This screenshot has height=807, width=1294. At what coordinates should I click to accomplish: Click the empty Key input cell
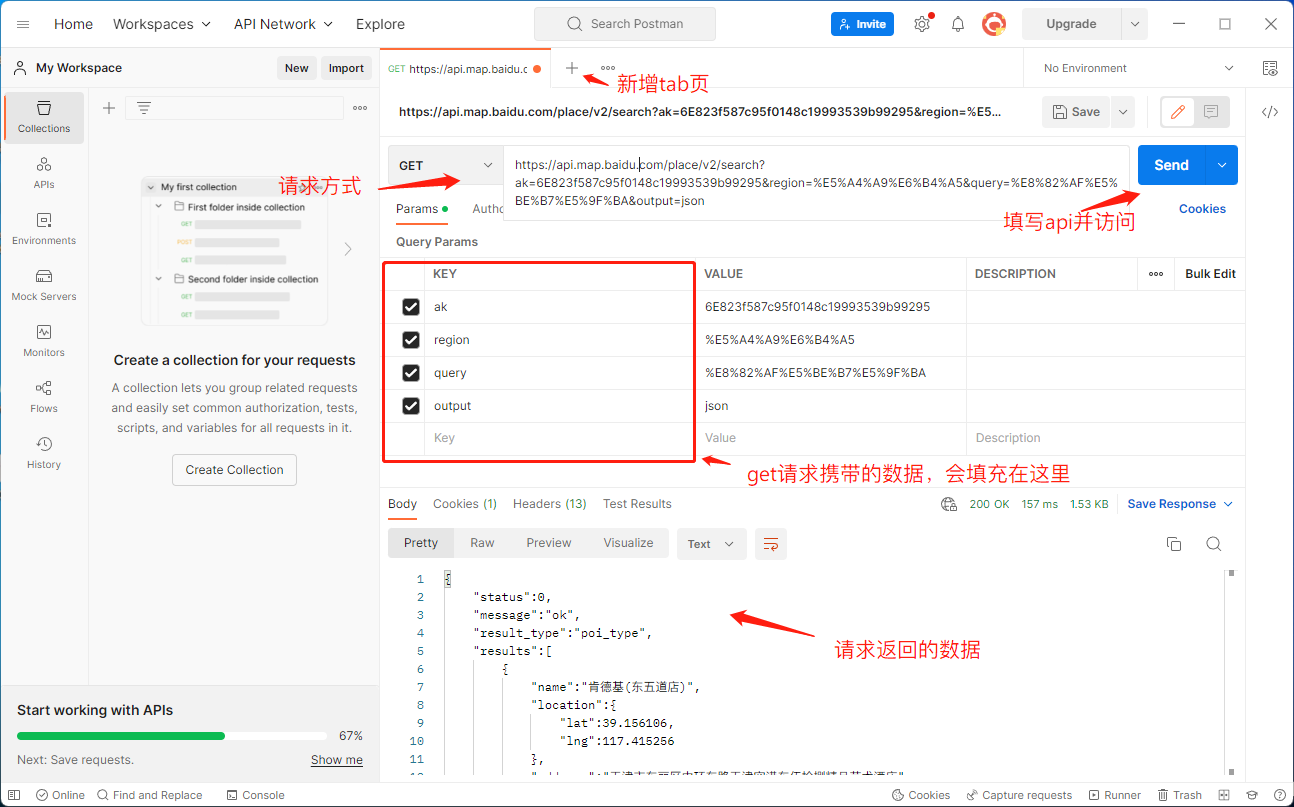(560, 438)
